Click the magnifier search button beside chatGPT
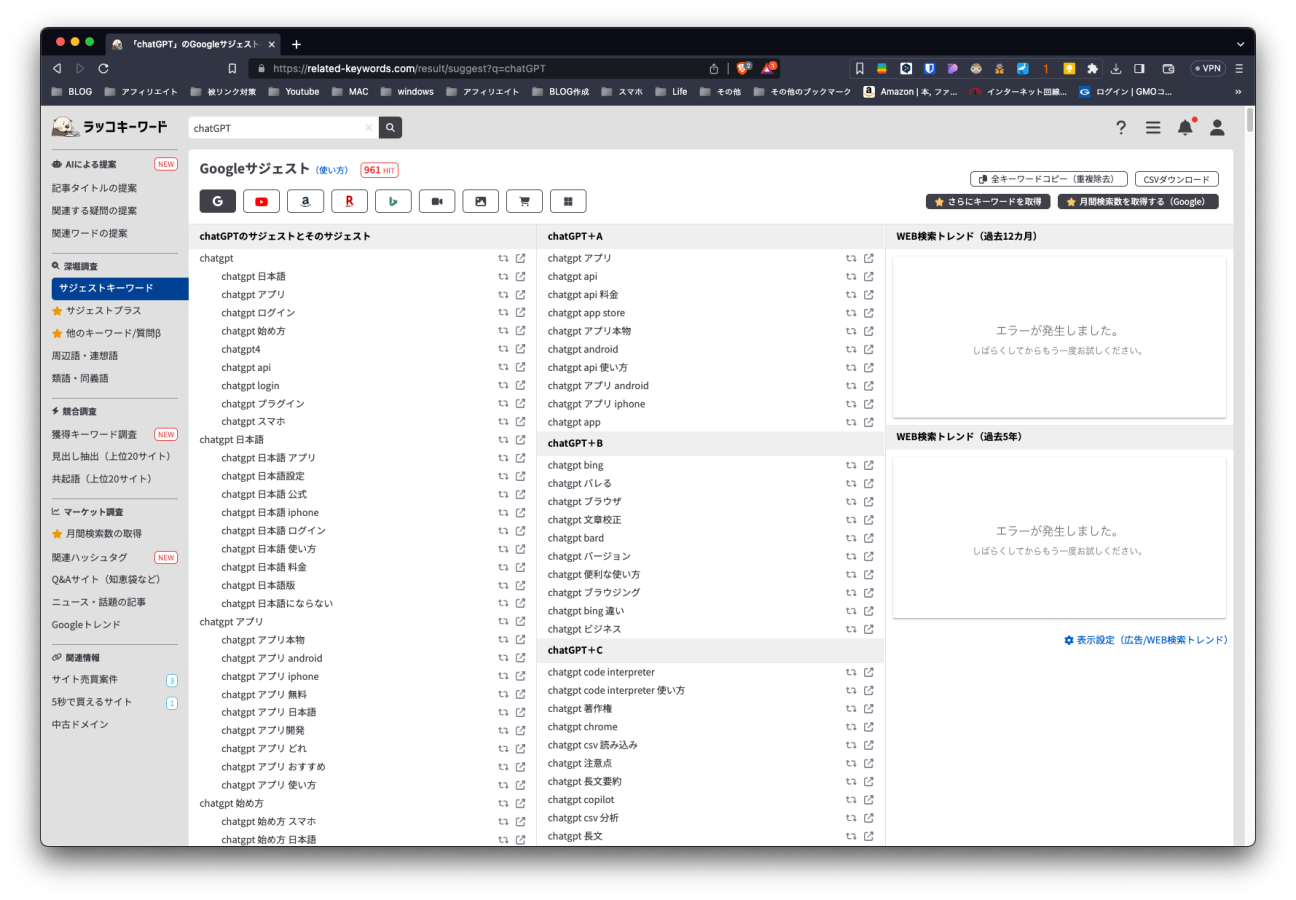 coord(391,128)
